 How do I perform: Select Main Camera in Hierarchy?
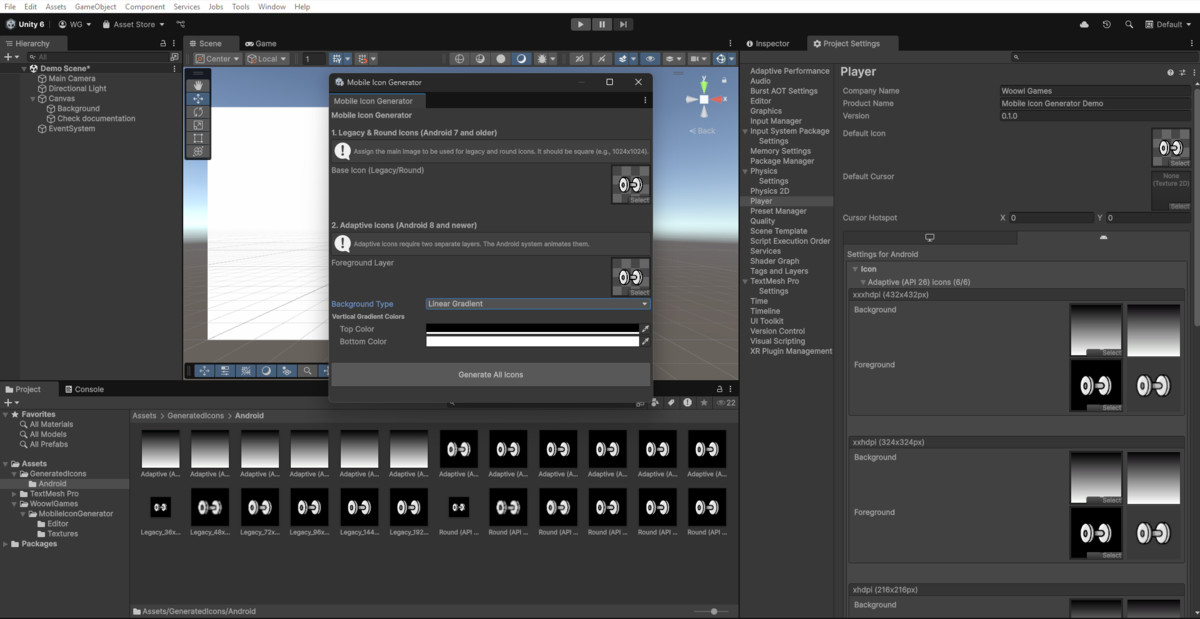(71, 78)
